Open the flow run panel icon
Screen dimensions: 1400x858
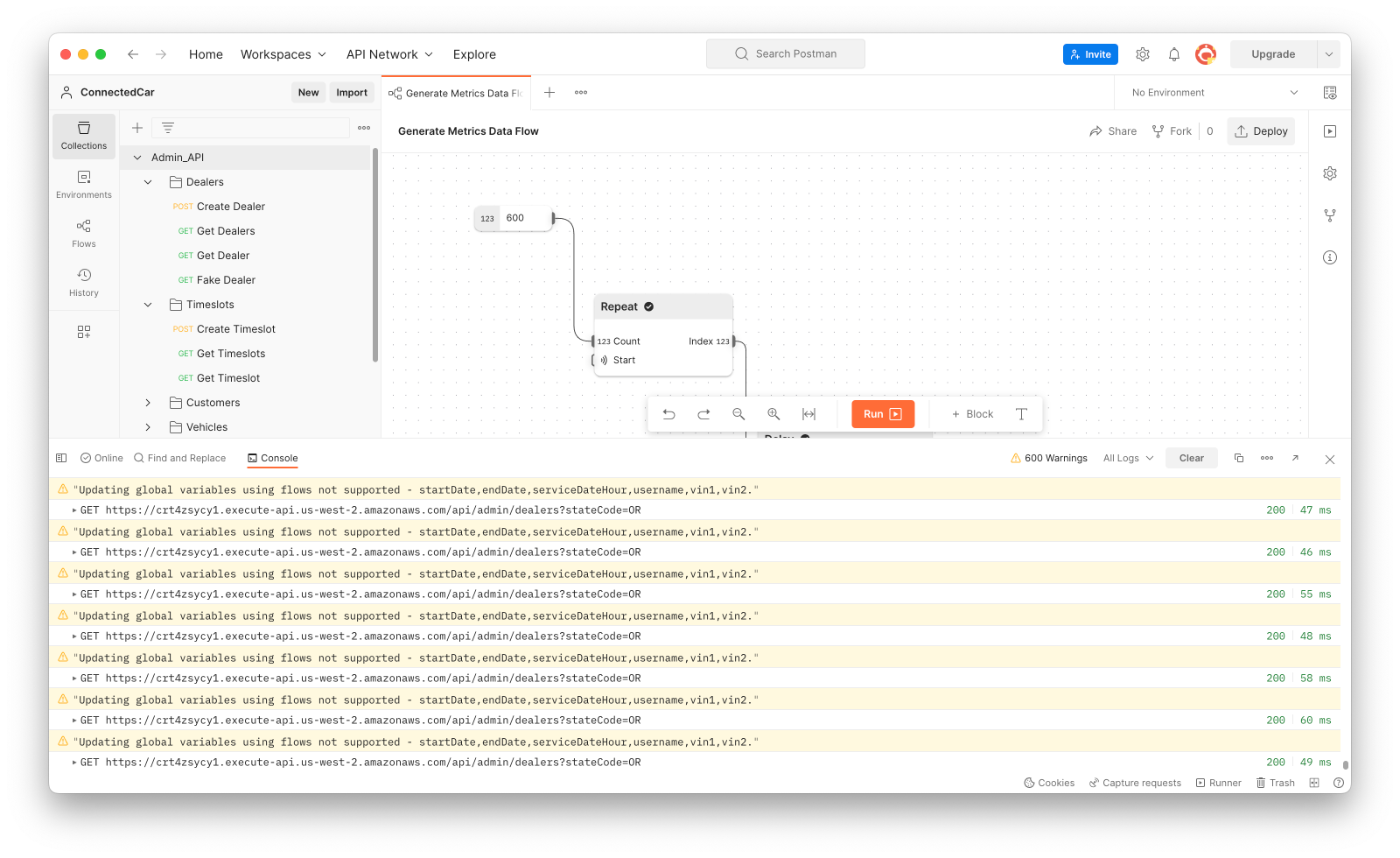(1330, 131)
